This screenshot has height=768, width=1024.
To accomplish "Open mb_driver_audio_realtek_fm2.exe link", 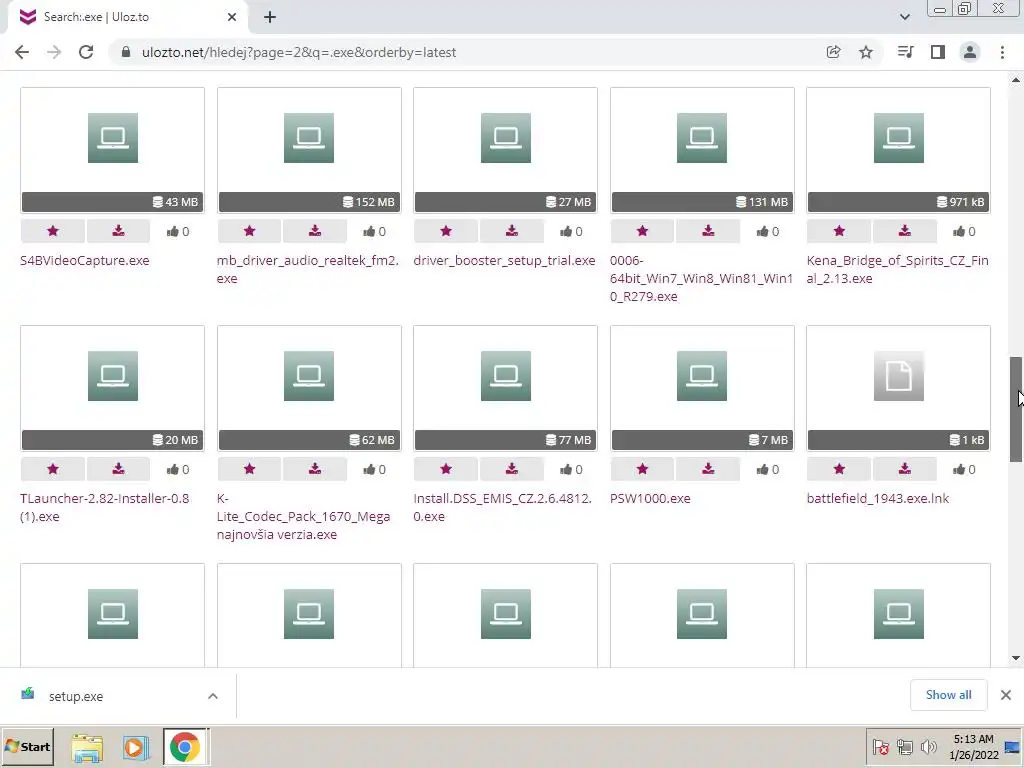I will [x=308, y=269].
